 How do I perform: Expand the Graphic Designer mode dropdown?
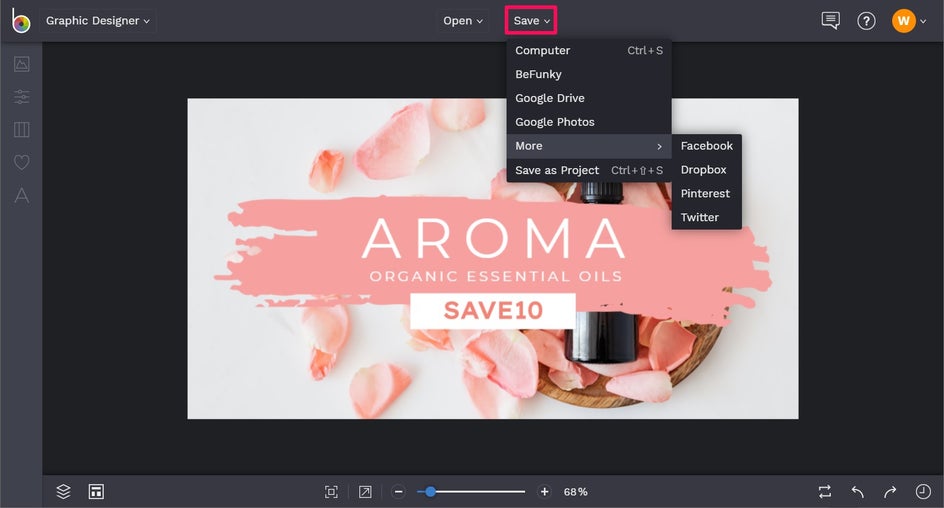pyautogui.click(x=98, y=20)
